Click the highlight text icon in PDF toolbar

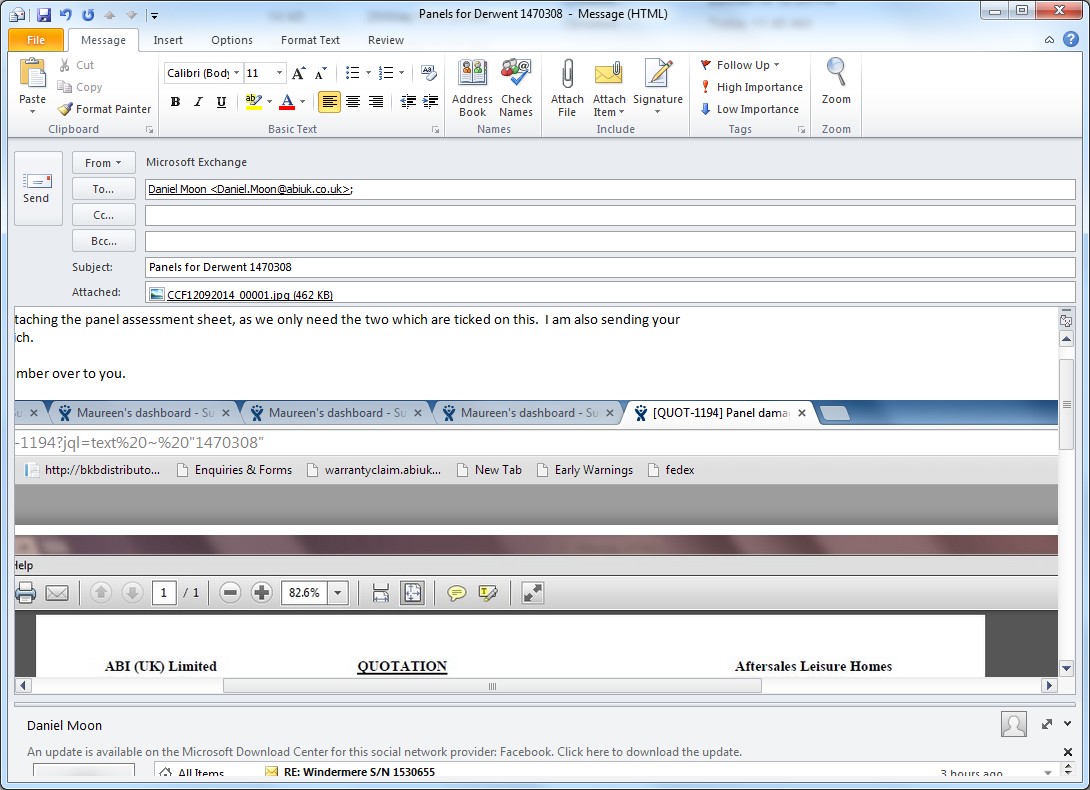(x=488, y=593)
